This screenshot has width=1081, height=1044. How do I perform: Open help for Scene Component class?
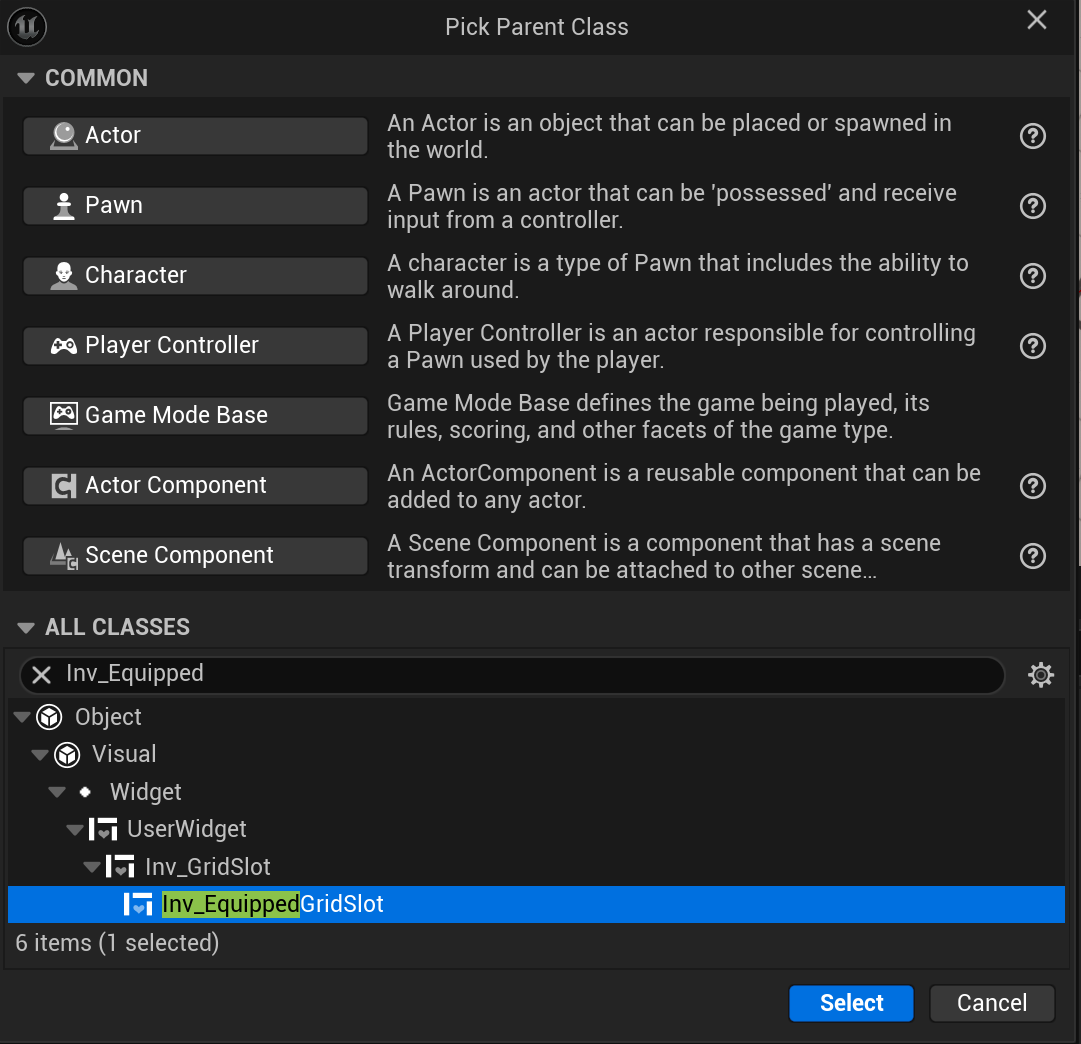point(1032,556)
